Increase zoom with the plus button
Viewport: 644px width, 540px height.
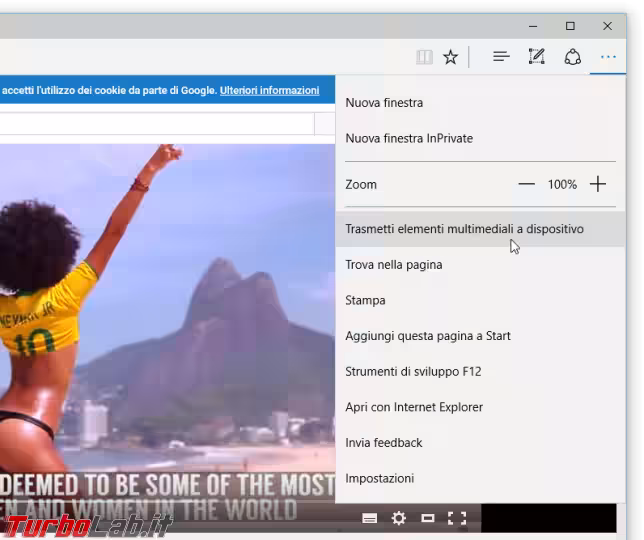[x=598, y=184]
